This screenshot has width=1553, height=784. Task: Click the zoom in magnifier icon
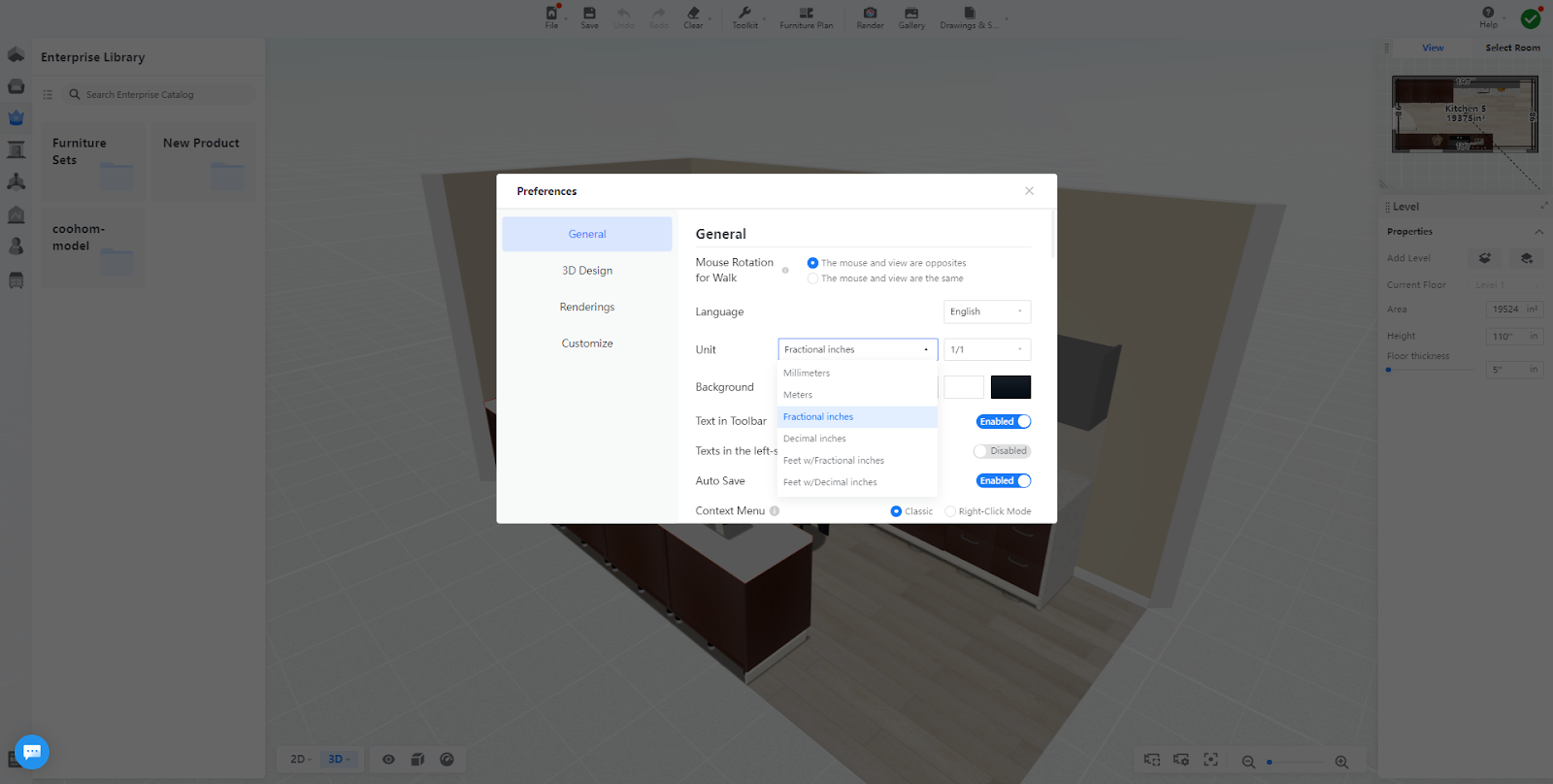click(x=1341, y=762)
